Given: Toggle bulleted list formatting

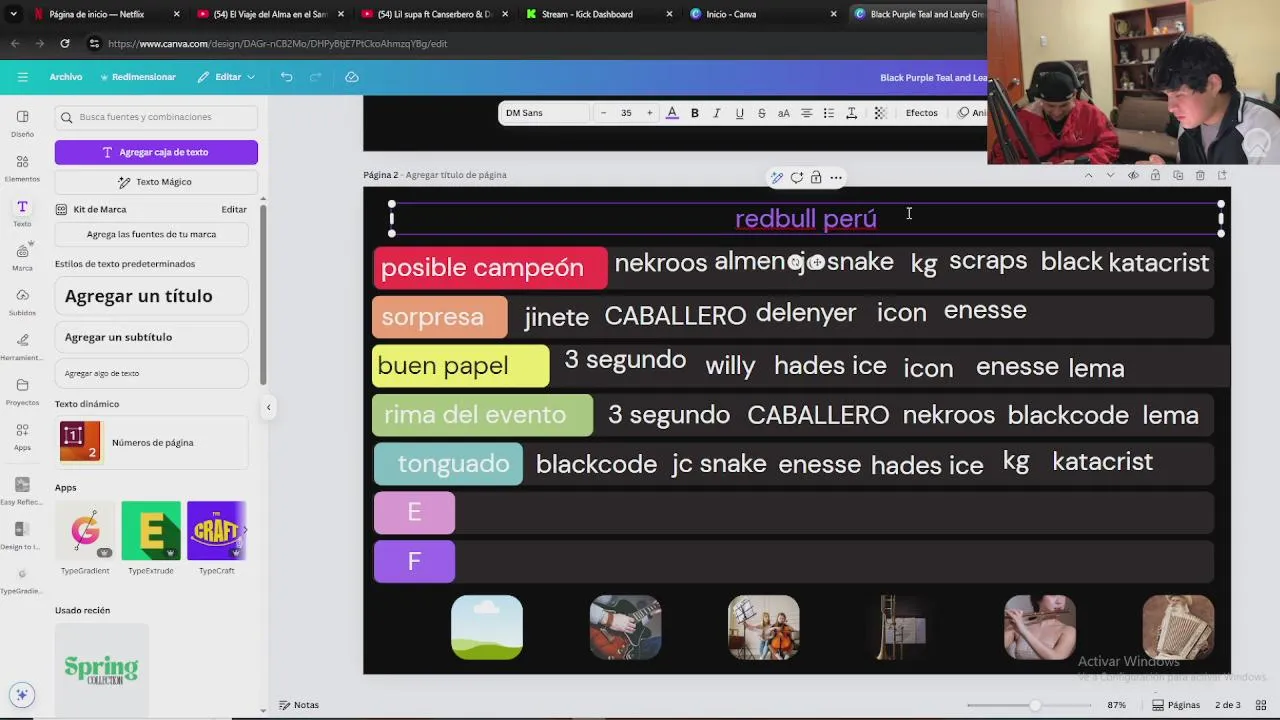Looking at the screenshot, I should [x=828, y=113].
